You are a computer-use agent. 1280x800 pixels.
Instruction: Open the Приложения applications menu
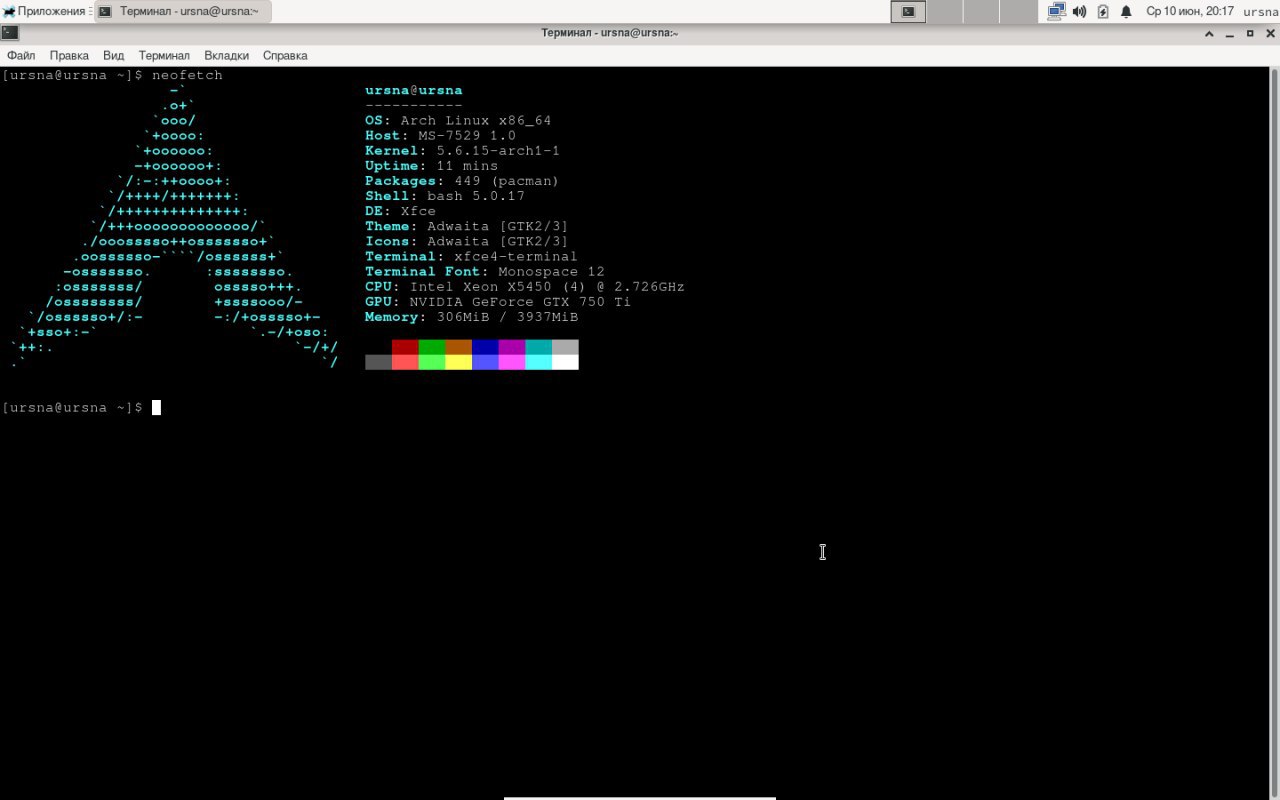coord(47,11)
